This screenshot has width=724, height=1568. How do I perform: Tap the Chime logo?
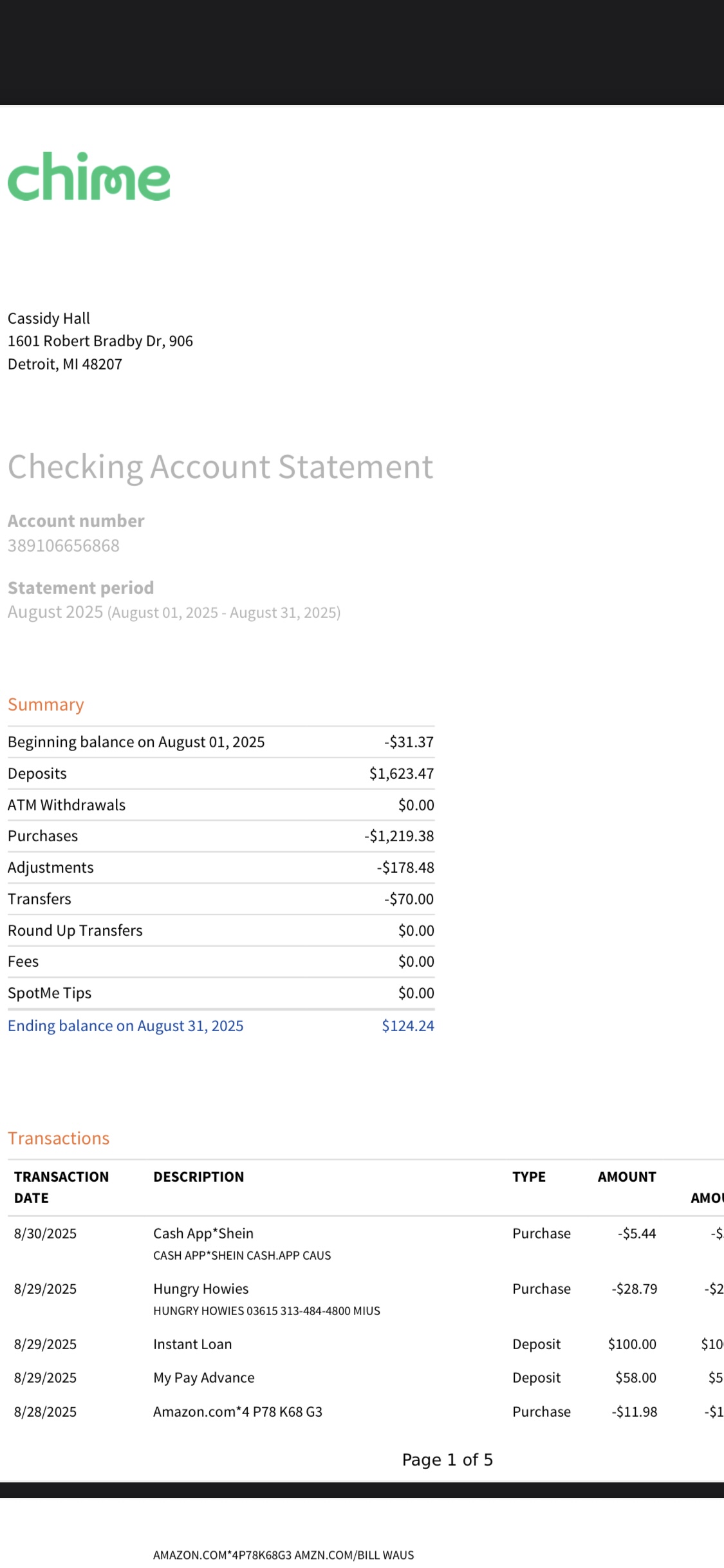pyautogui.click(x=89, y=177)
